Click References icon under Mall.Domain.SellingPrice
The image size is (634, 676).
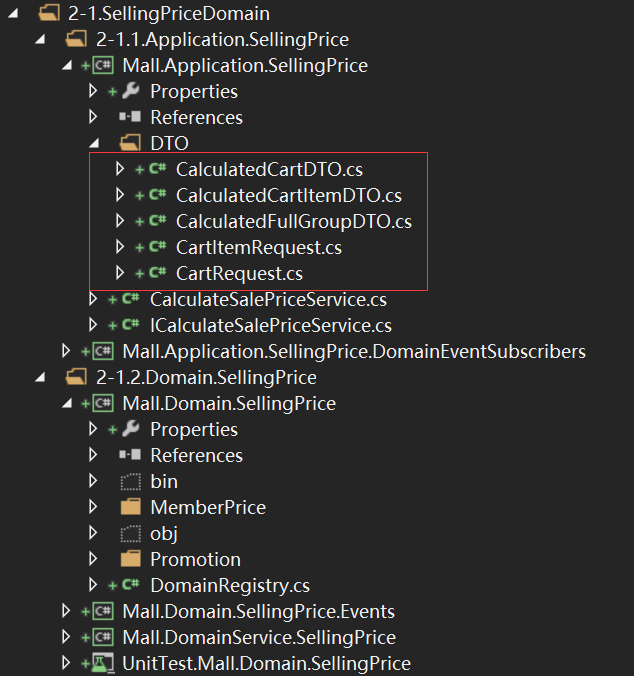tap(130, 454)
